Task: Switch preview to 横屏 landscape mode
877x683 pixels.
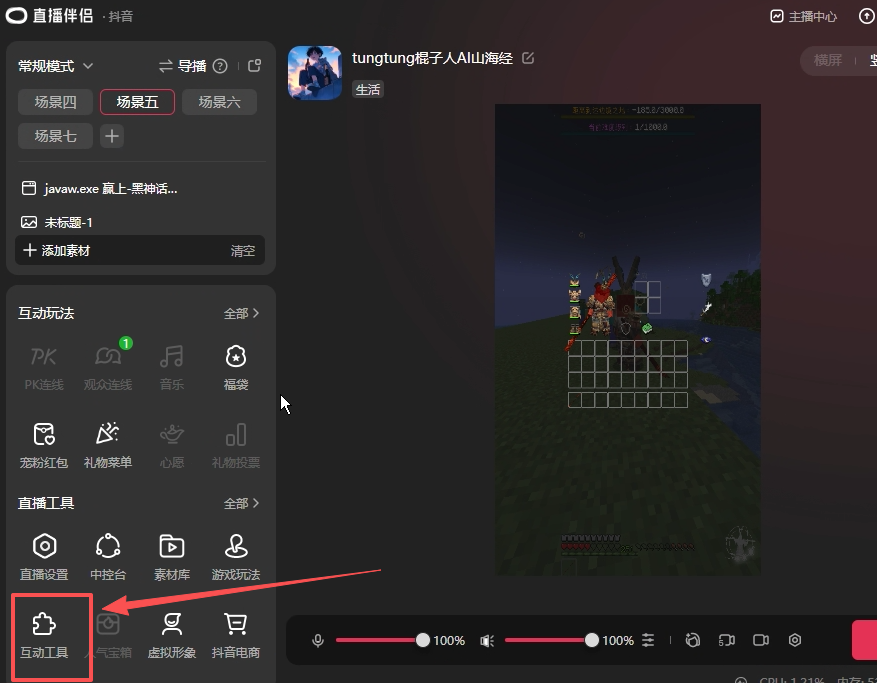Action: [828, 60]
